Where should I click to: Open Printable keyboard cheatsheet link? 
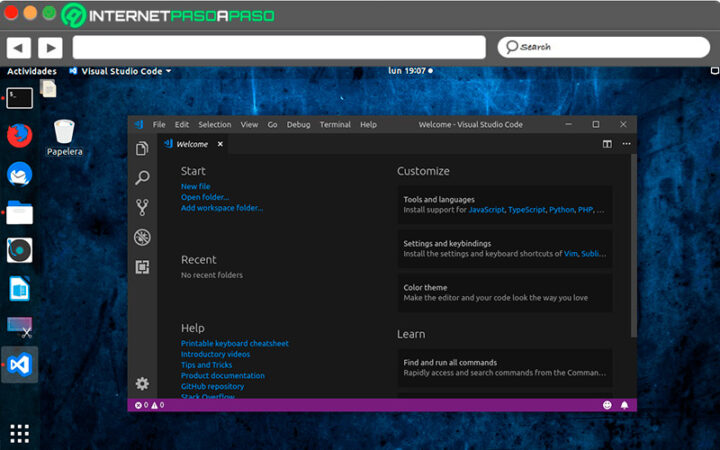click(x=234, y=343)
